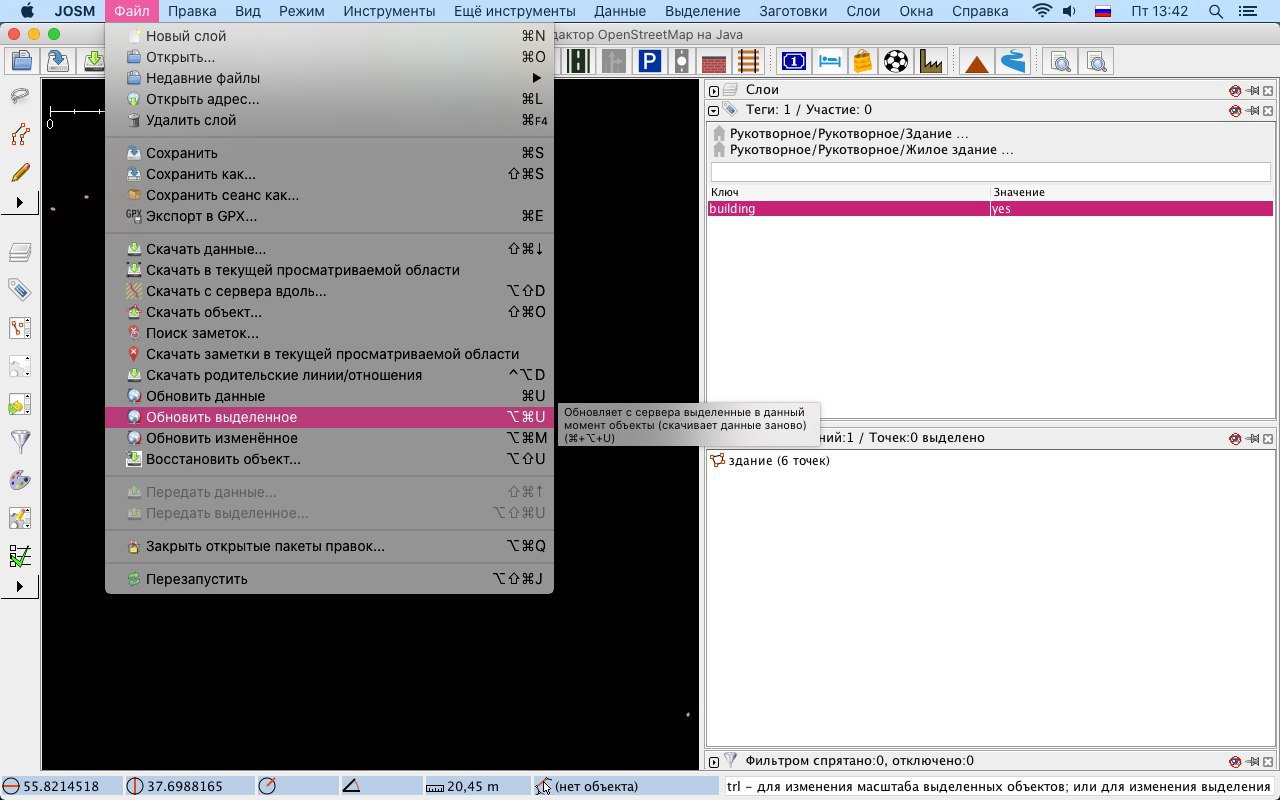Click the Parking preset icon
Screen dimensions: 1280x800
pos(649,62)
